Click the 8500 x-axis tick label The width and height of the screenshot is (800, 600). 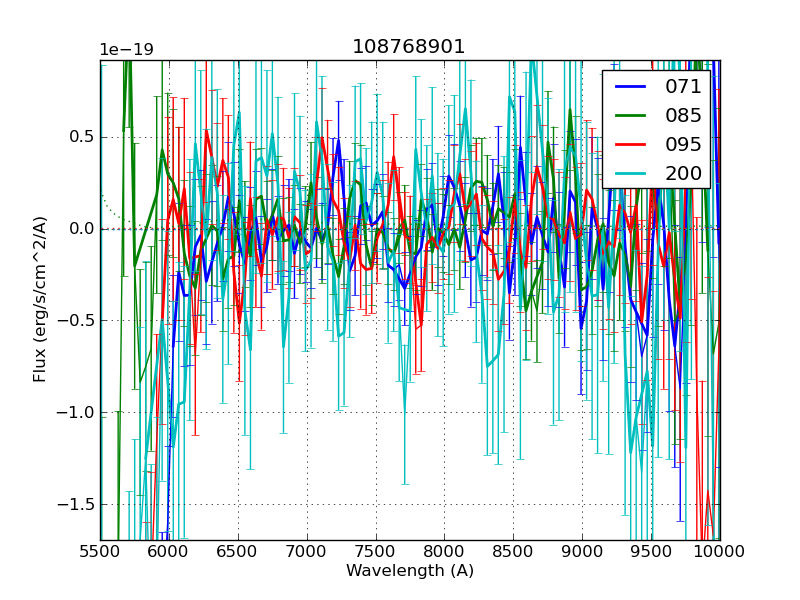(x=514, y=552)
